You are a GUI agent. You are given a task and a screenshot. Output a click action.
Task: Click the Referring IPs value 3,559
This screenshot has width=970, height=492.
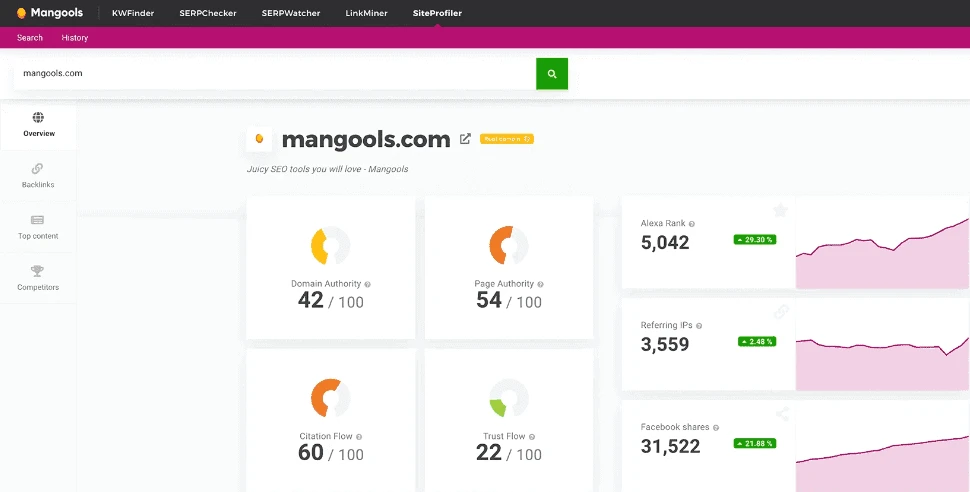665,345
